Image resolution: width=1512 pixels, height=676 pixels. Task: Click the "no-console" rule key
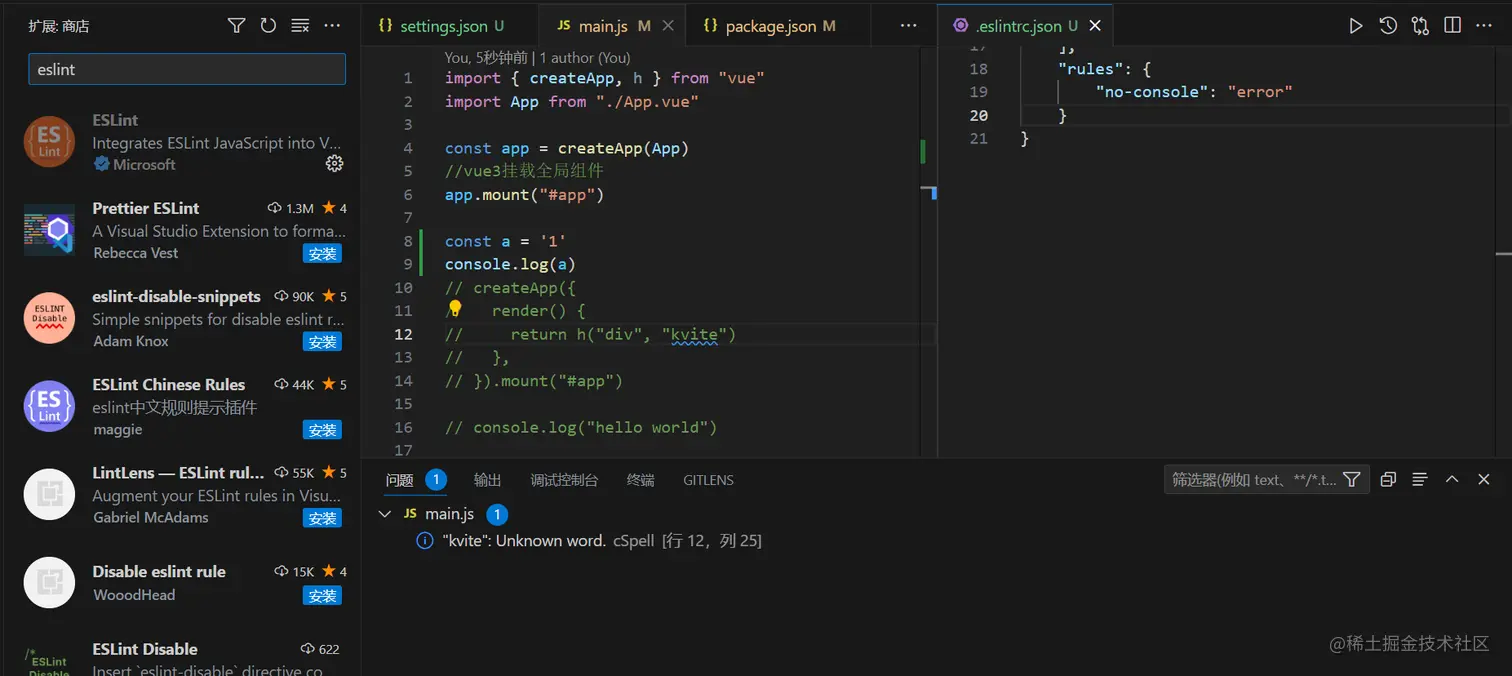(x=1152, y=92)
